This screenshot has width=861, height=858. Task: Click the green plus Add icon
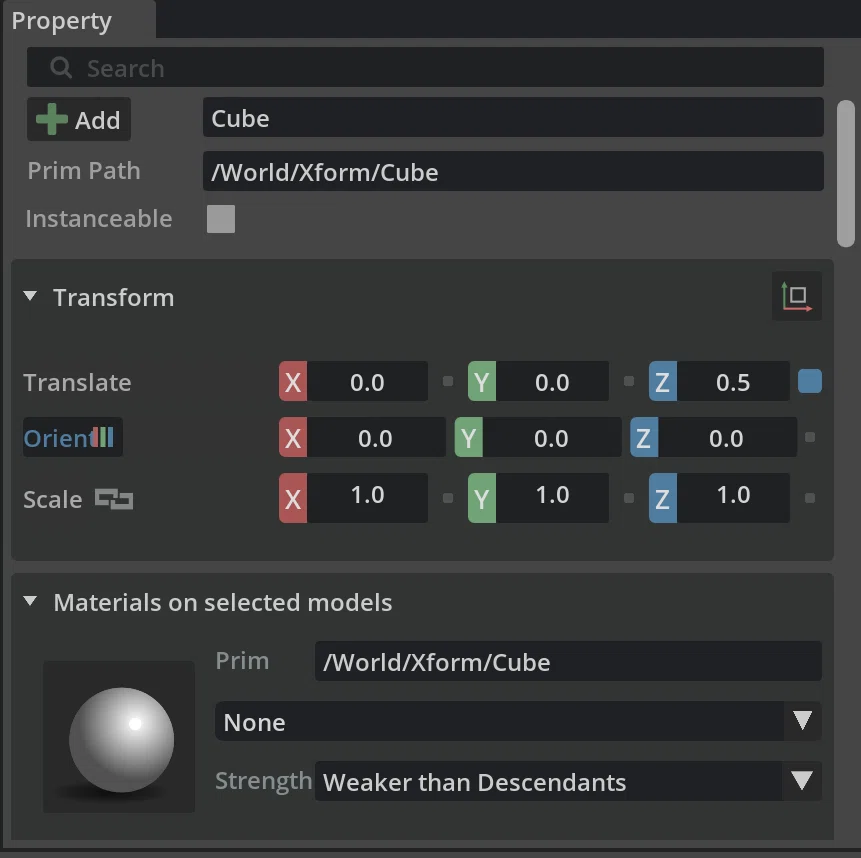point(52,119)
